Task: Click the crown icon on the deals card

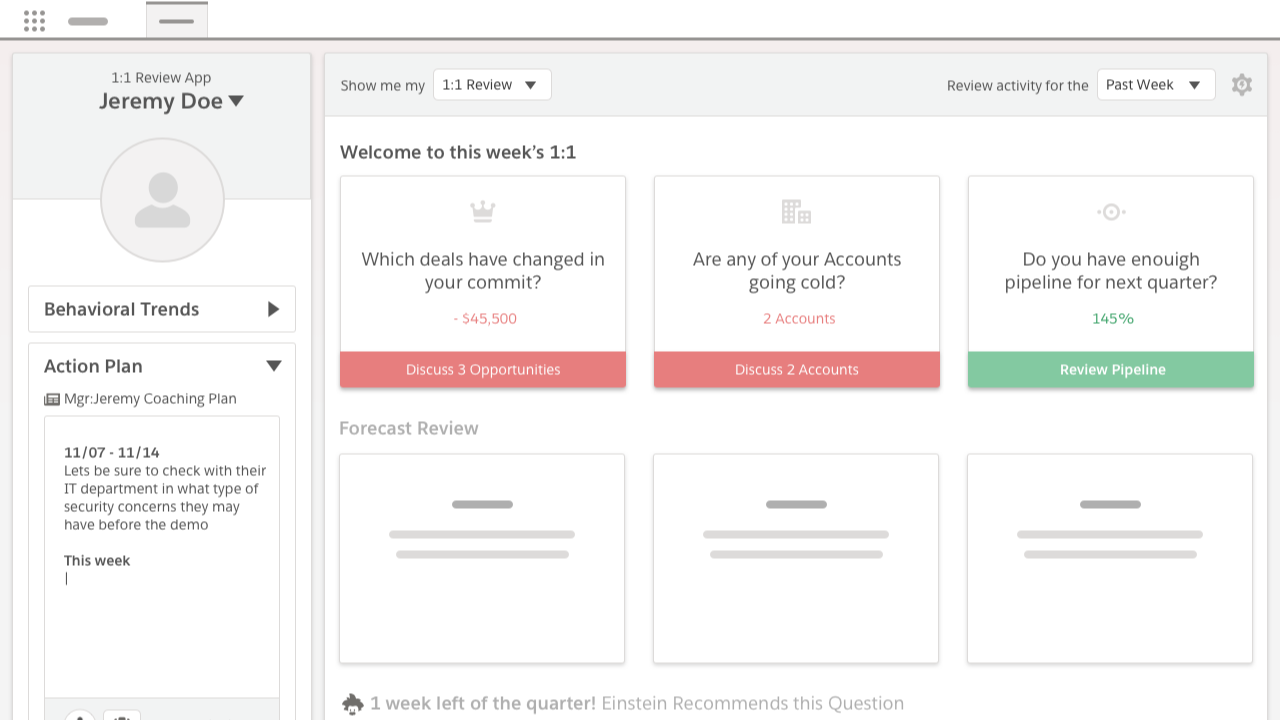Action: coord(483,211)
